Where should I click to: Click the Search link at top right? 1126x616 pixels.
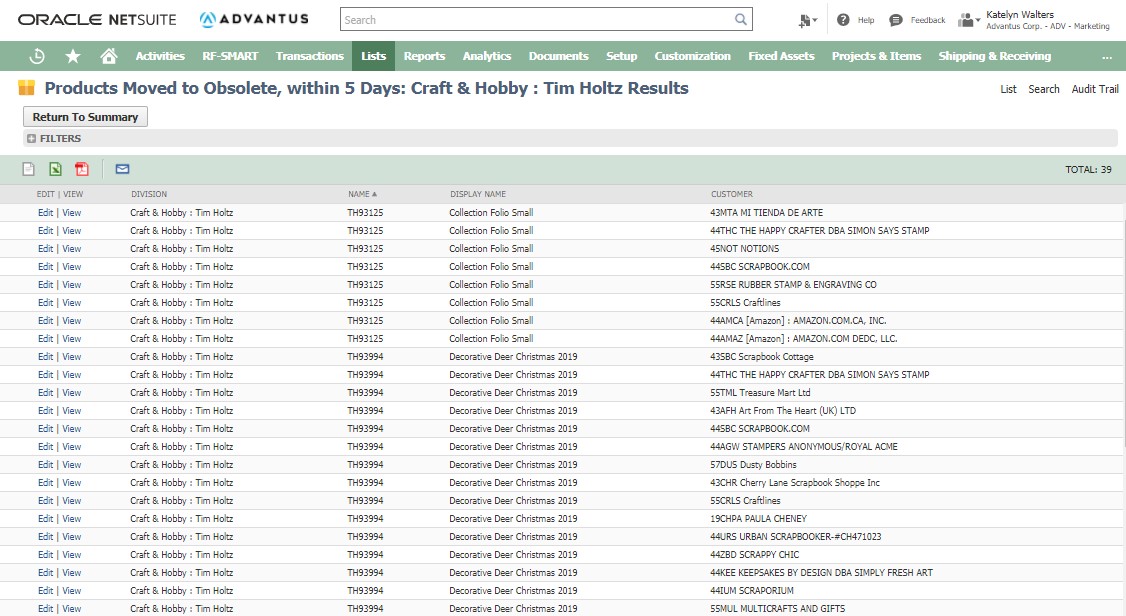(x=1043, y=89)
